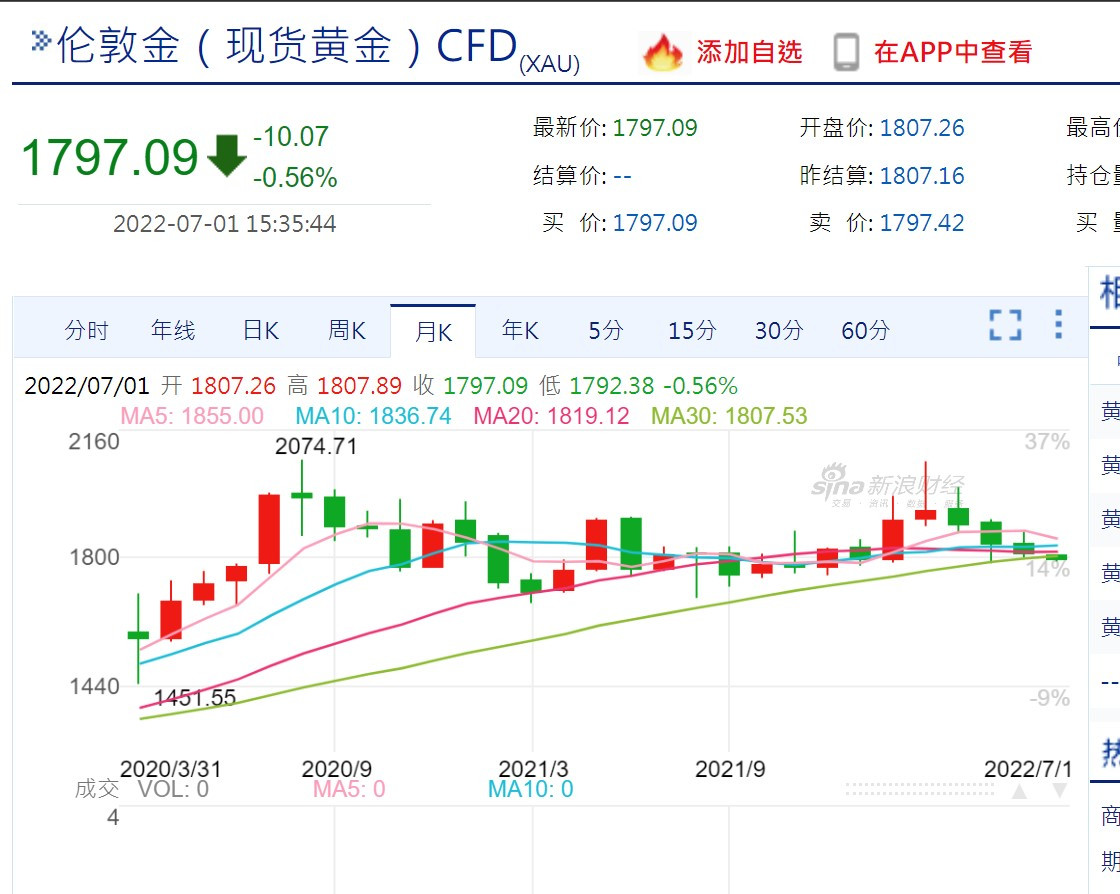The width and height of the screenshot is (1120, 894).
Task: Click the chart header date 2022/07/01
Action: tap(87, 386)
